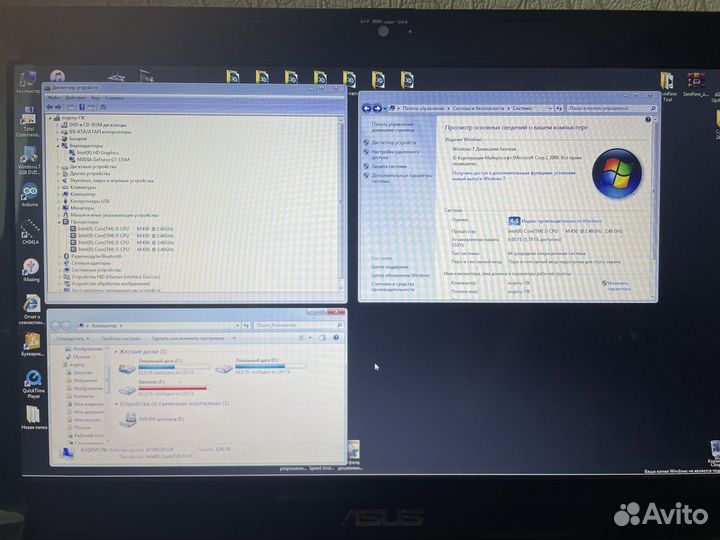Viewport: 720px width, 540px height.
Task: Click the help icon in Explorer toolbar
Action: (336, 338)
